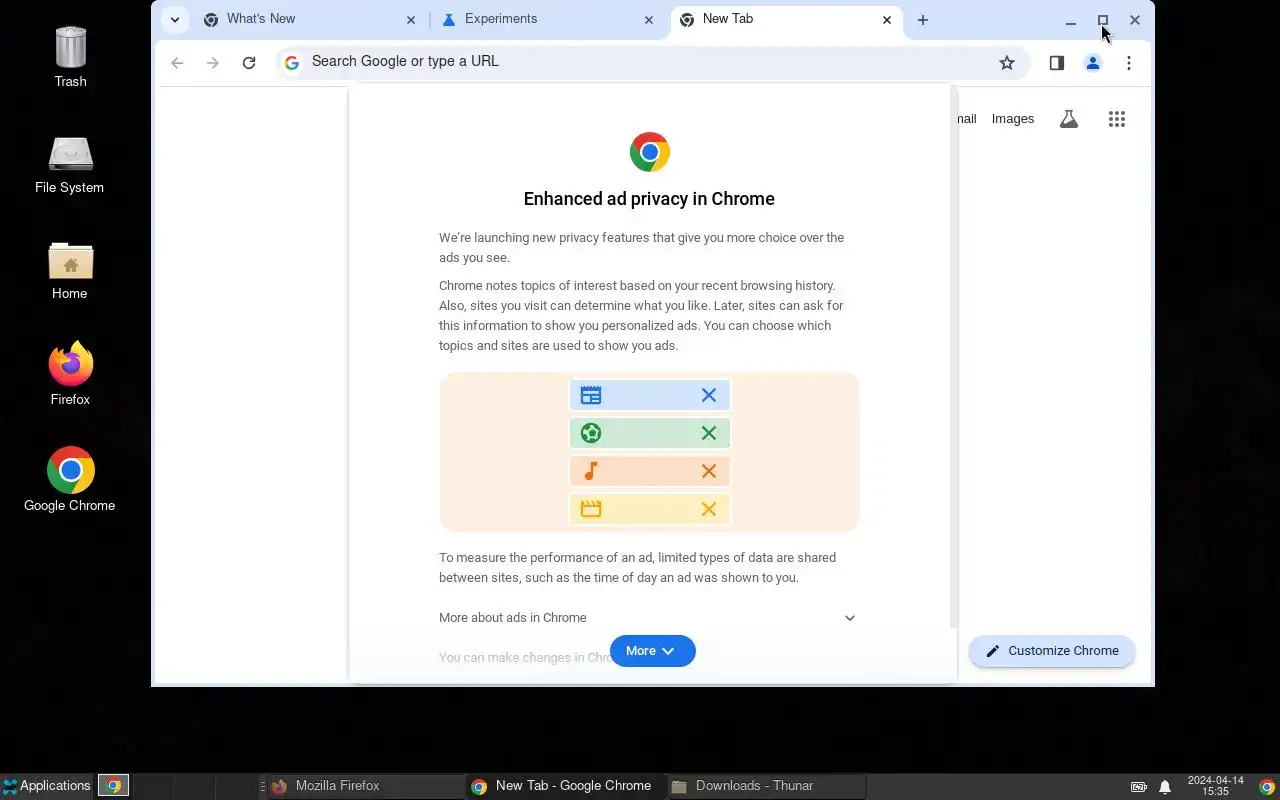Click the Customize Chrome button
Screen dimensions: 1280x800
pos(1052,651)
